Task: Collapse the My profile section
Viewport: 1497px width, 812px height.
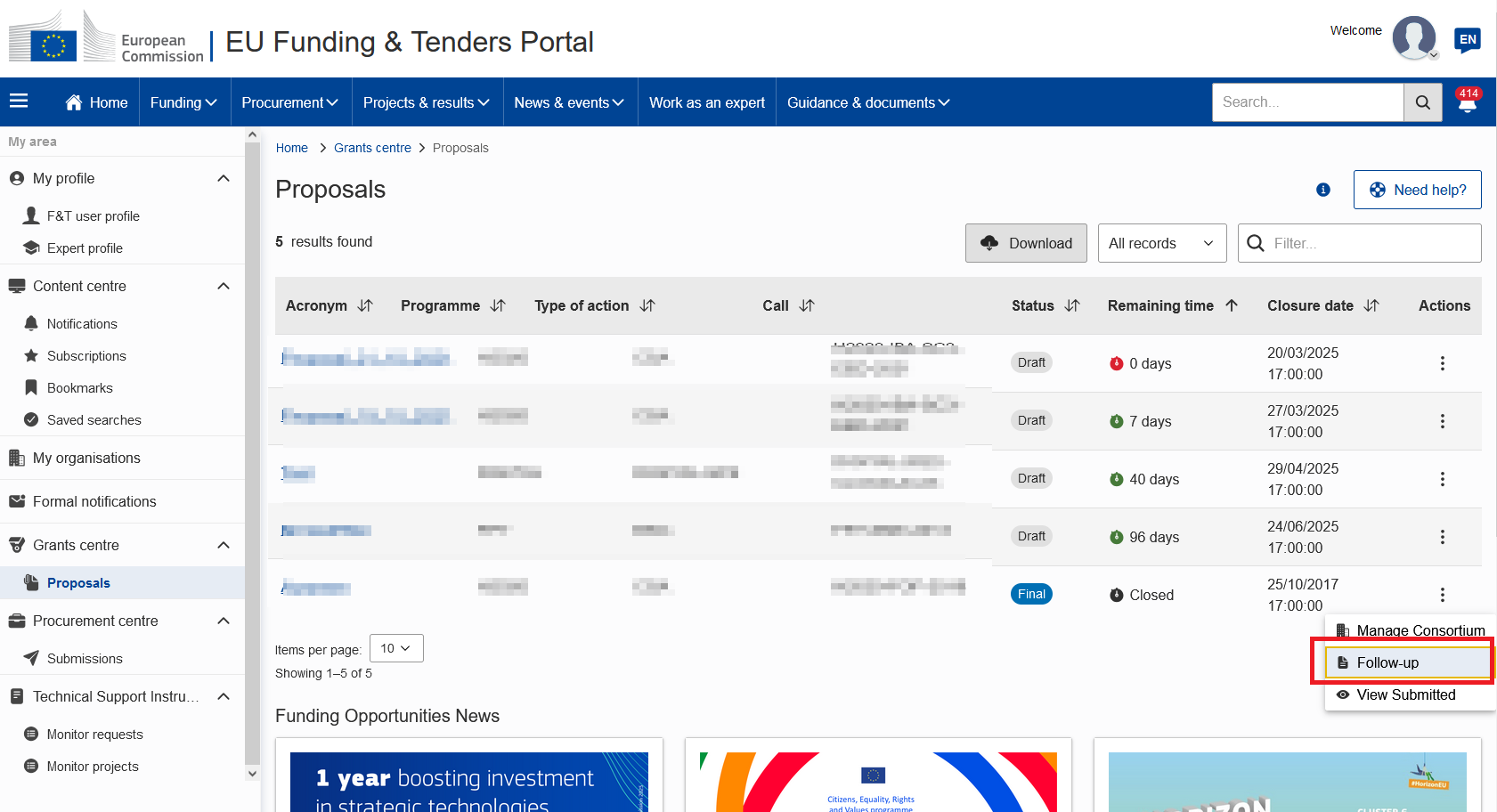Action: (x=224, y=178)
